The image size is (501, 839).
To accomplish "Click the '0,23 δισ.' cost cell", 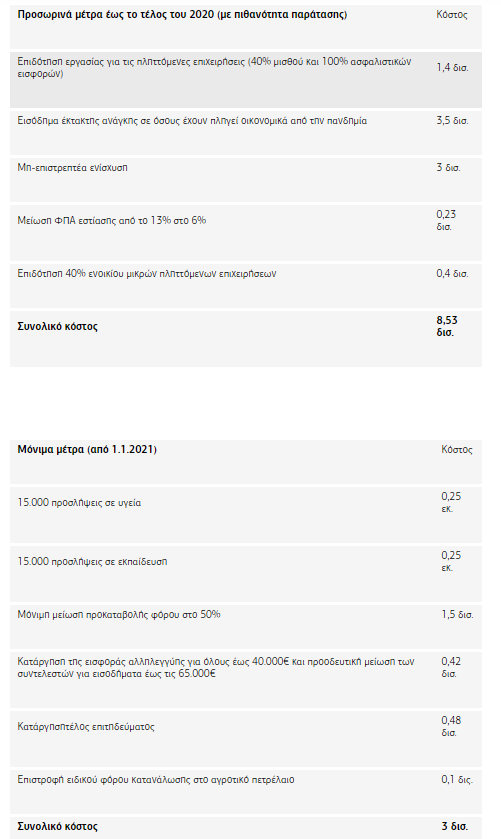I will pos(446,220).
